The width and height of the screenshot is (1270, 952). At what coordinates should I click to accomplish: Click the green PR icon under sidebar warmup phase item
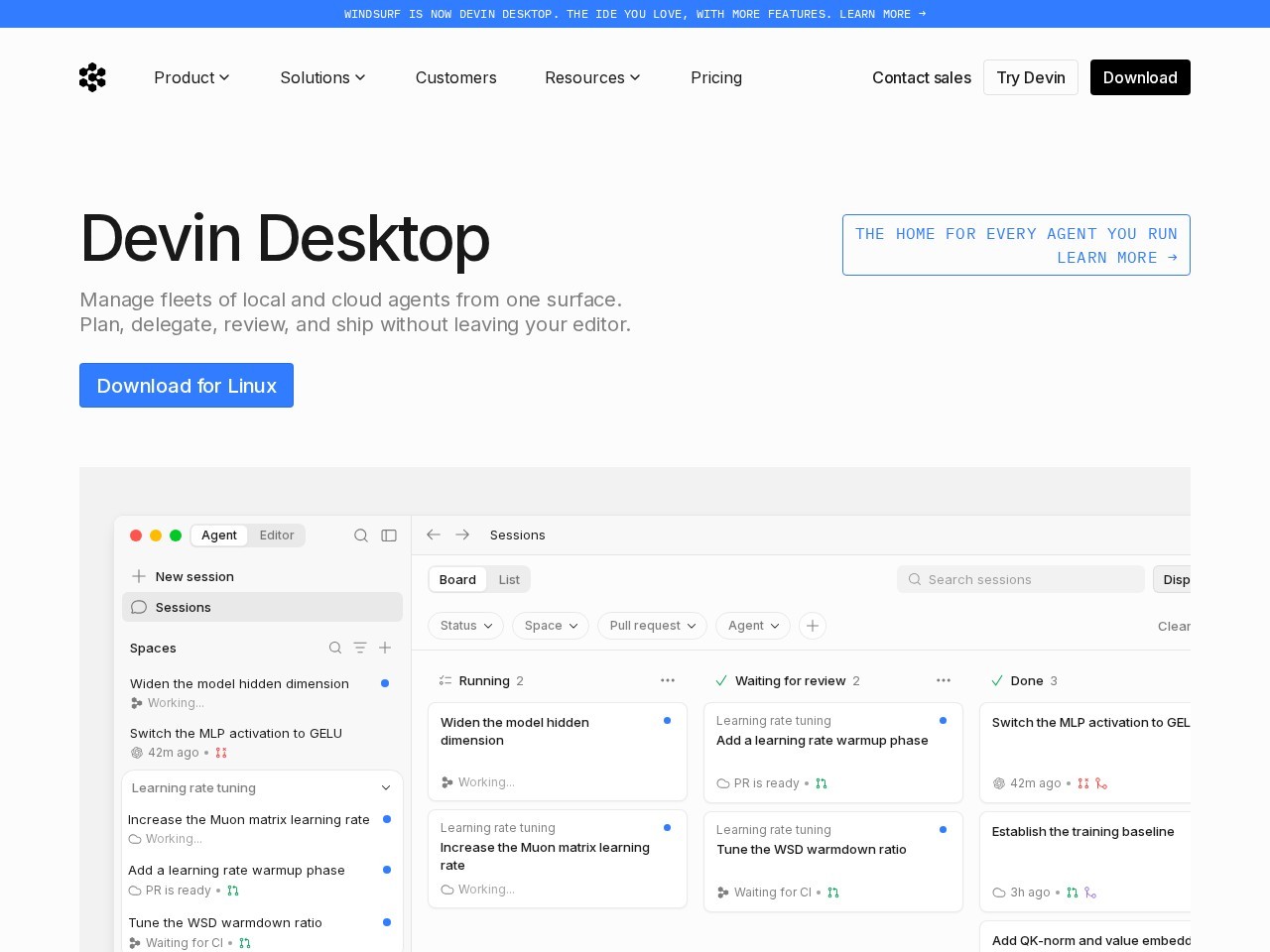tap(233, 891)
